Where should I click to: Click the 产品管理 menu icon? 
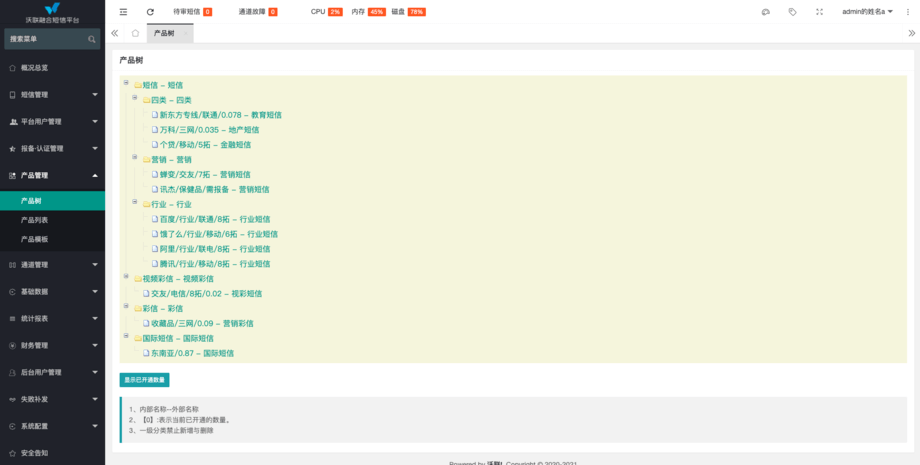click(x=12, y=175)
